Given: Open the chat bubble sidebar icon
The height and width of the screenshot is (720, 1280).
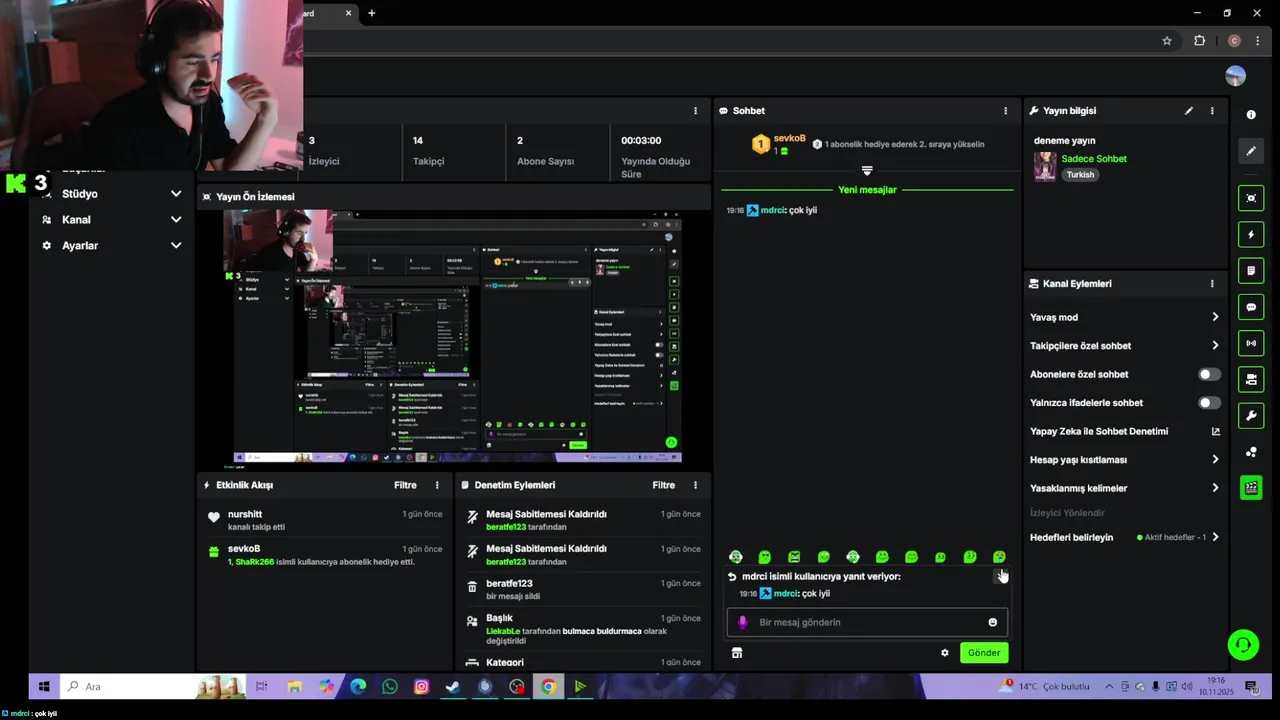Looking at the screenshot, I should [1251, 307].
